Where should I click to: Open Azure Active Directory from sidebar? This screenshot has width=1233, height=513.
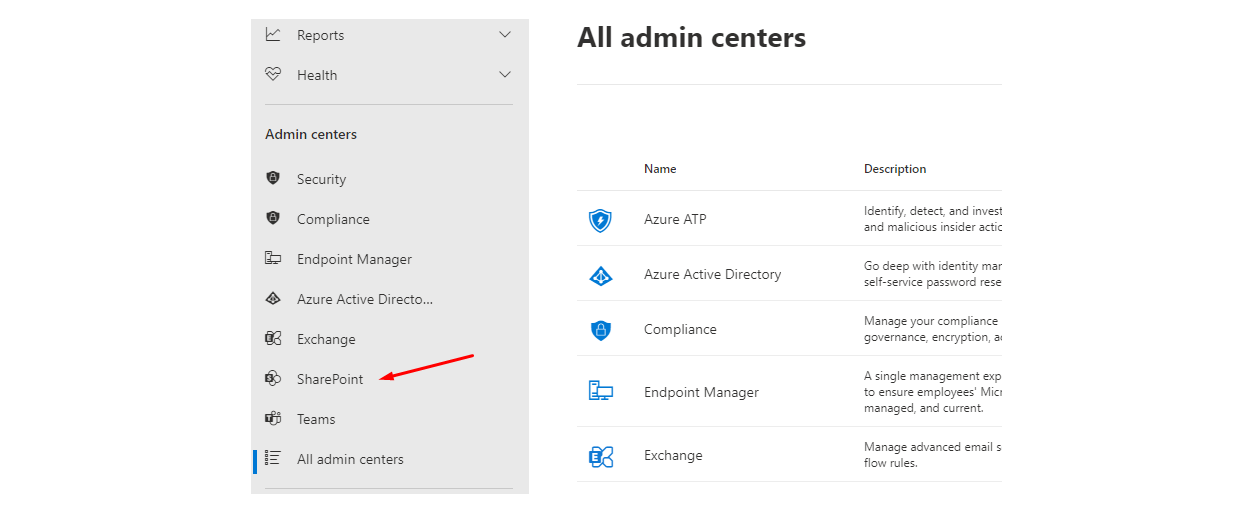[365, 299]
